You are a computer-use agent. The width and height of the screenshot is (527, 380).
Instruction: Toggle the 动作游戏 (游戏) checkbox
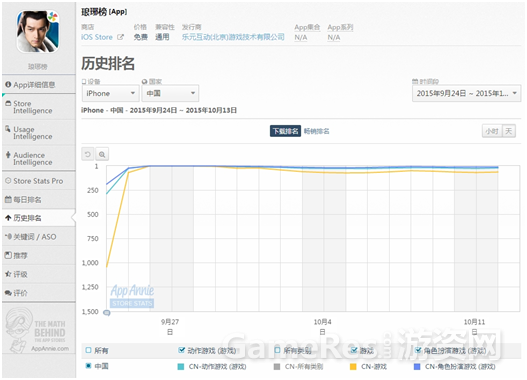(x=181, y=350)
